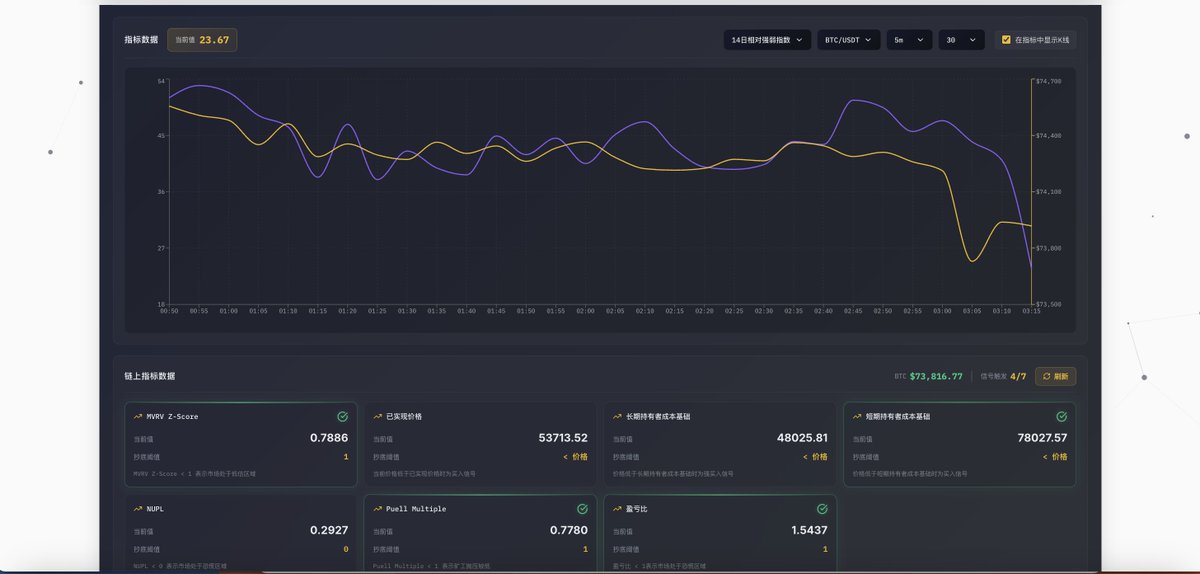Click the NUPL card title

[x=155, y=509]
